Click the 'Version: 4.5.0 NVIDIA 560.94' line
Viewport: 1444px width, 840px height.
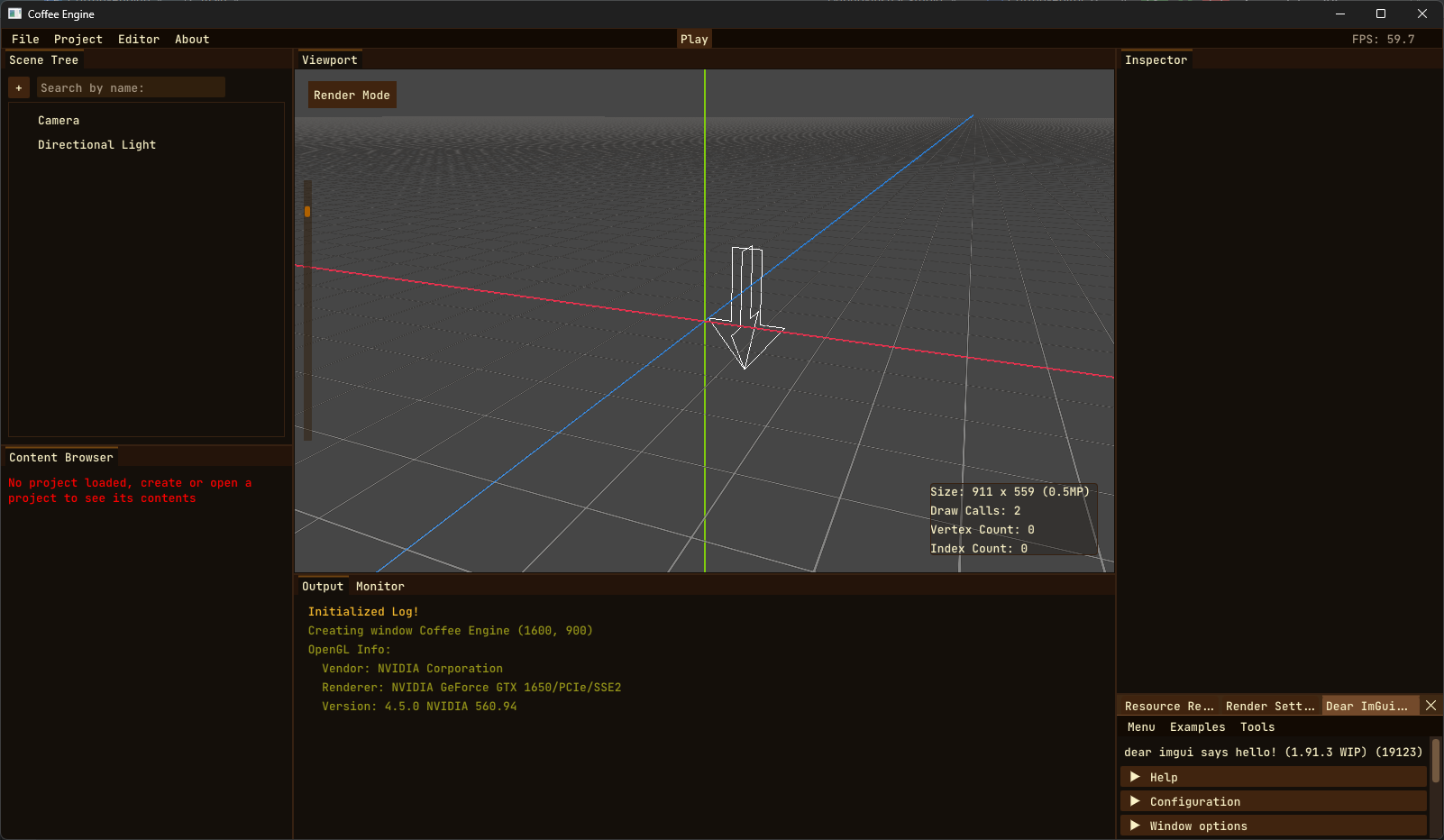coord(419,706)
